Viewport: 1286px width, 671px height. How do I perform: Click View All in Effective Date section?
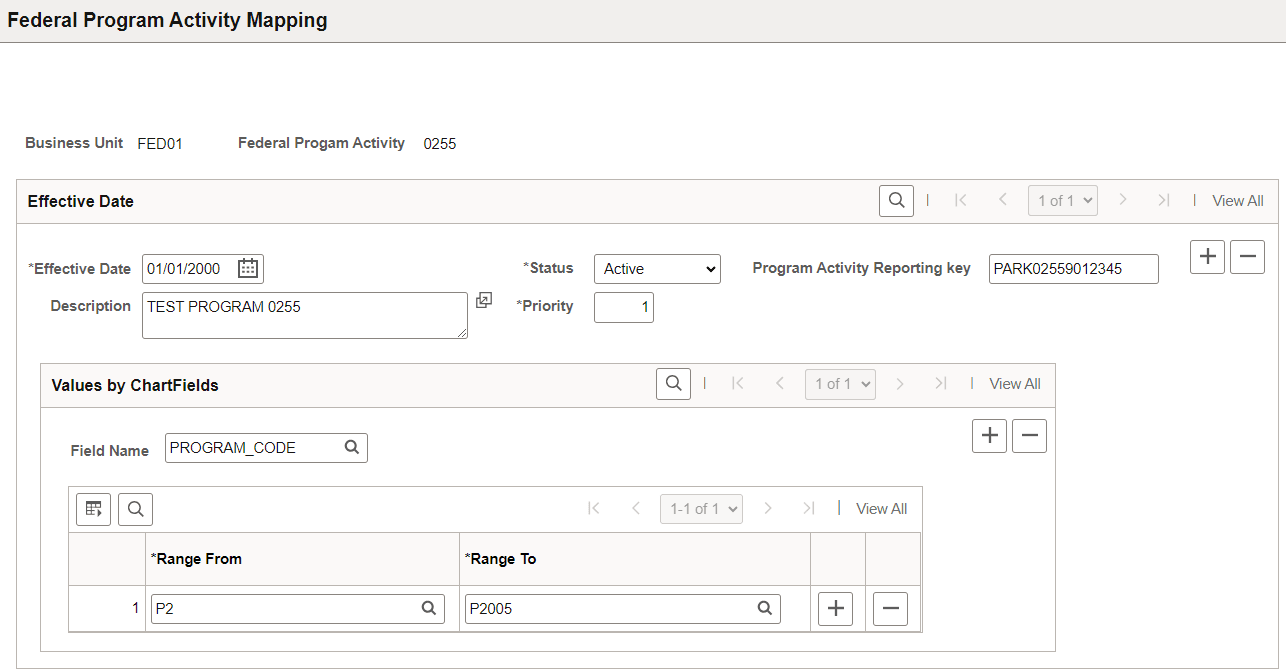click(1237, 200)
